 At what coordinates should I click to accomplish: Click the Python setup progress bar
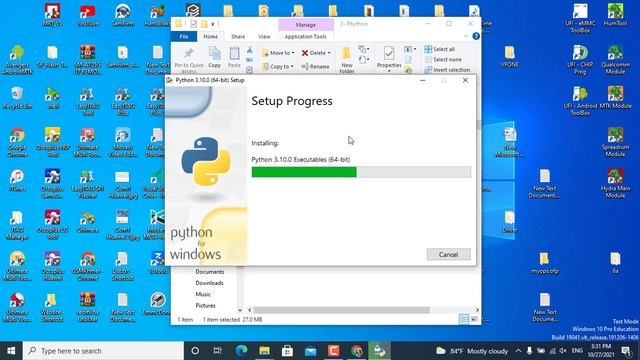pyautogui.click(x=361, y=172)
